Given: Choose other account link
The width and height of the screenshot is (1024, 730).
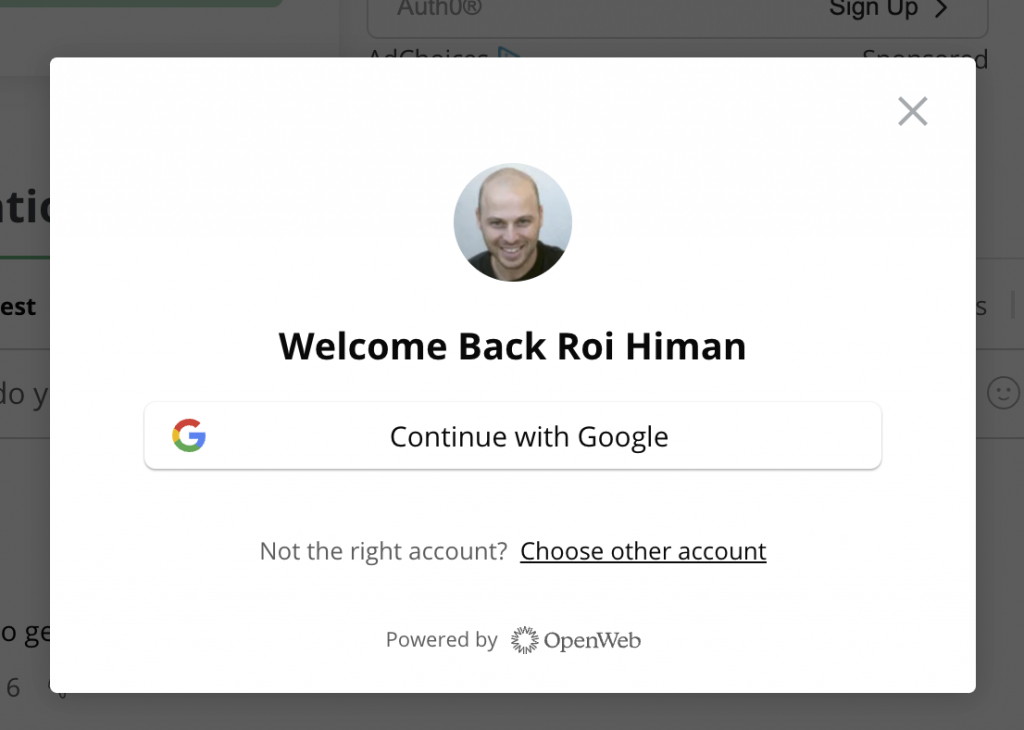Looking at the screenshot, I should tap(643, 551).
